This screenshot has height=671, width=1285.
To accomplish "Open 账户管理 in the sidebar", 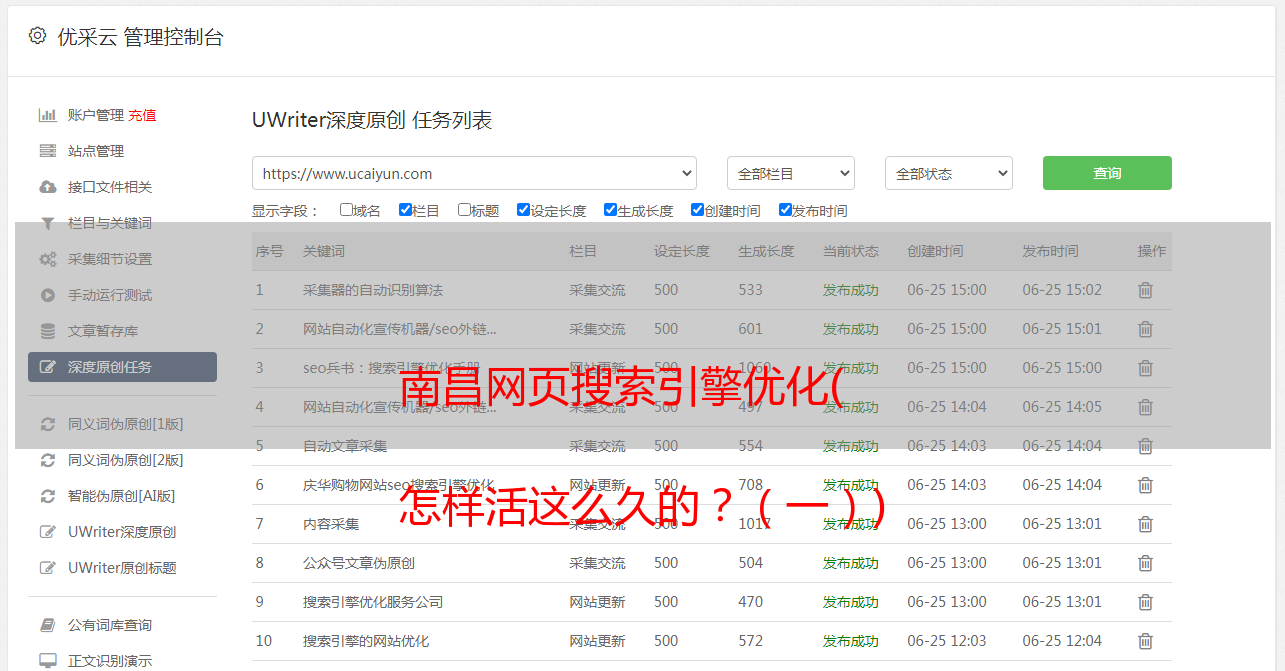I will (96, 115).
